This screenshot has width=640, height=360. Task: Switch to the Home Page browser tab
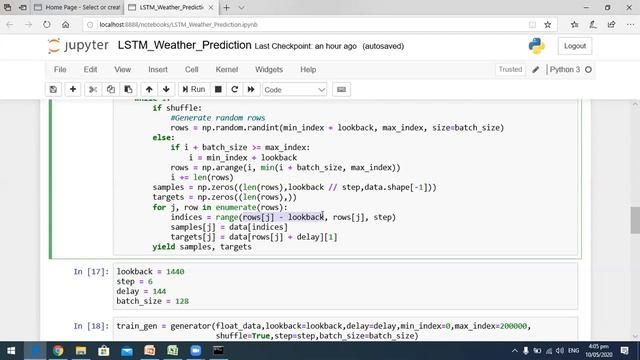tap(78, 7)
